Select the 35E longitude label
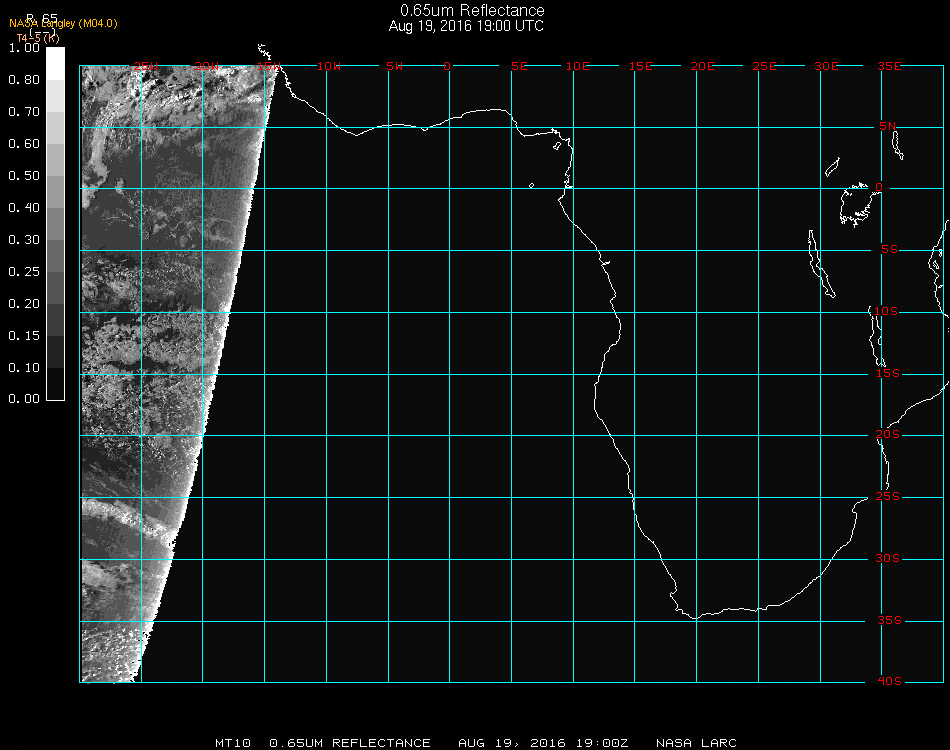Viewport: 950px width, 750px height. [889, 66]
